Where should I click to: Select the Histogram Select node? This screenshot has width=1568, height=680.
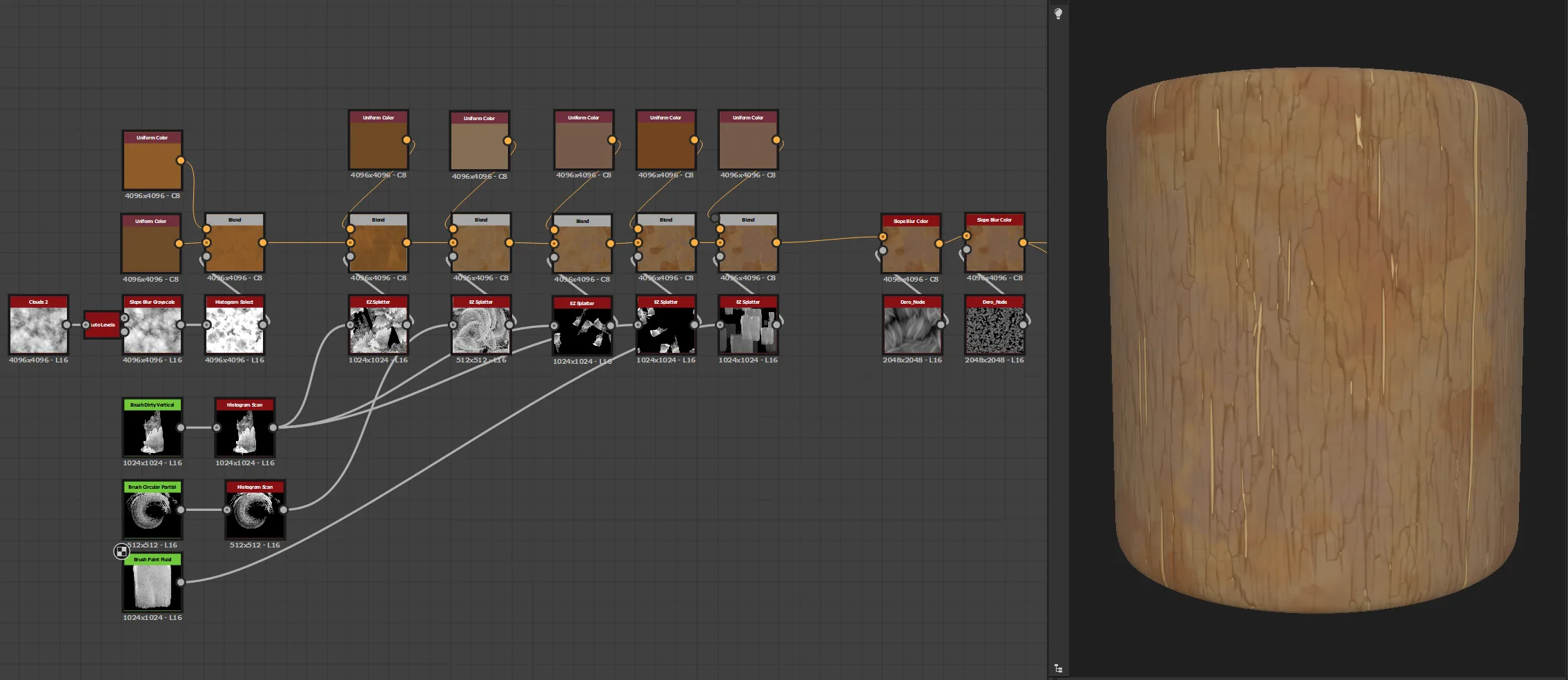pyautogui.click(x=235, y=324)
